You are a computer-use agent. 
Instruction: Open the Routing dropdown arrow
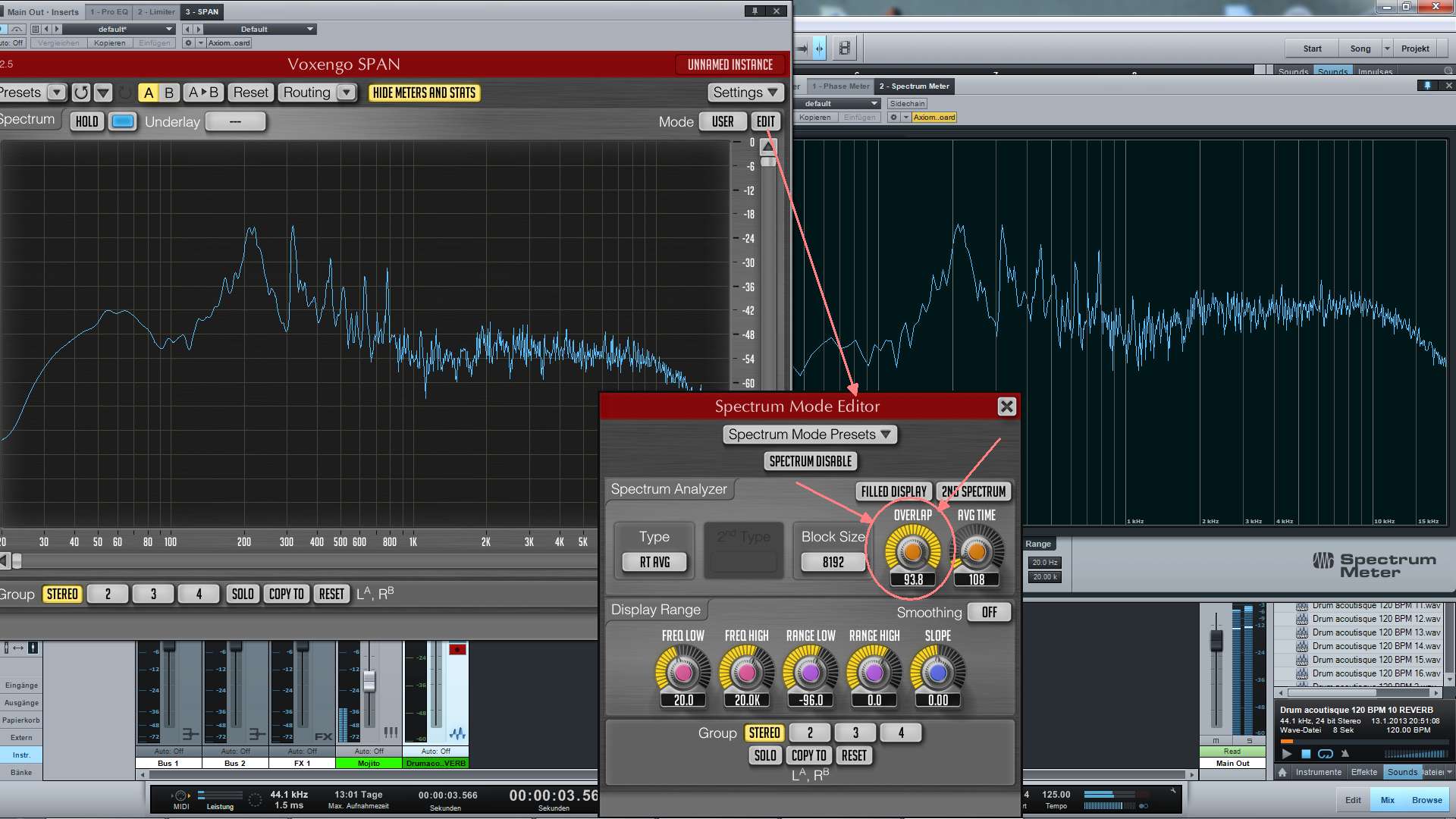pyautogui.click(x=346, y=93)
